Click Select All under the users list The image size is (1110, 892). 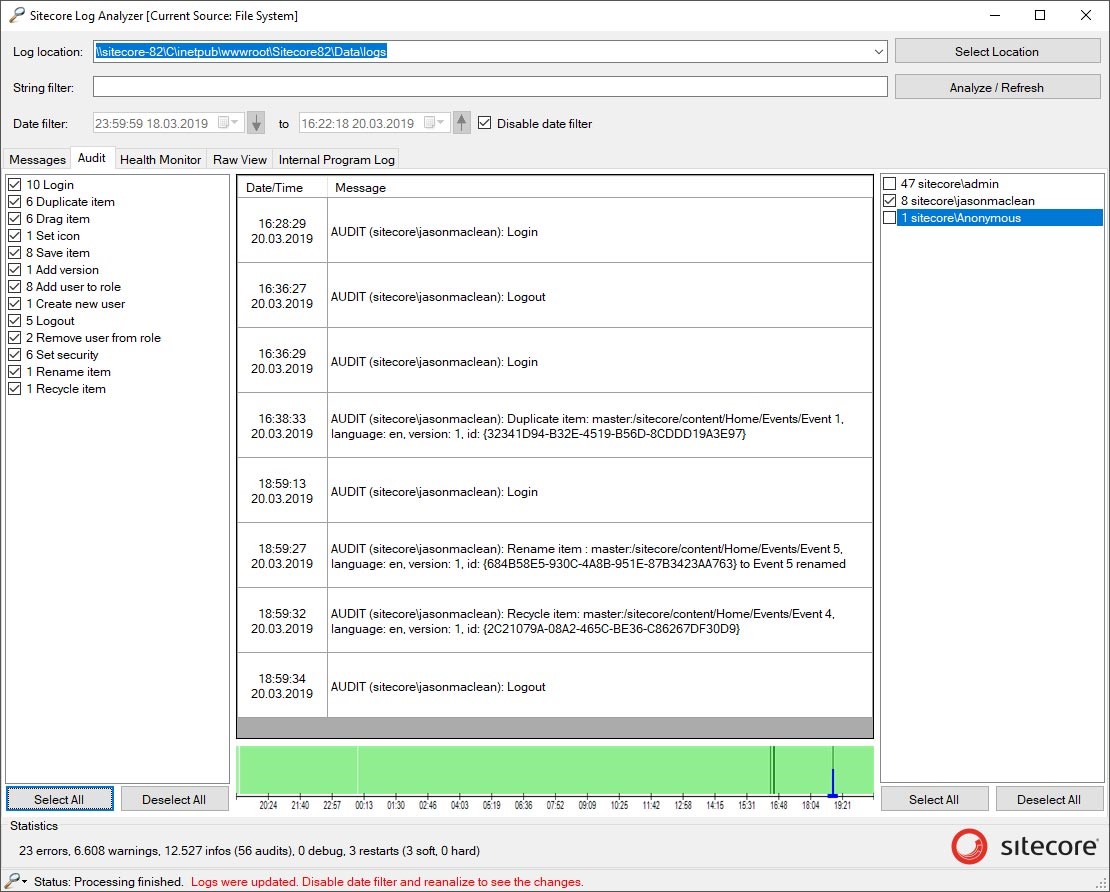point(934,799)
